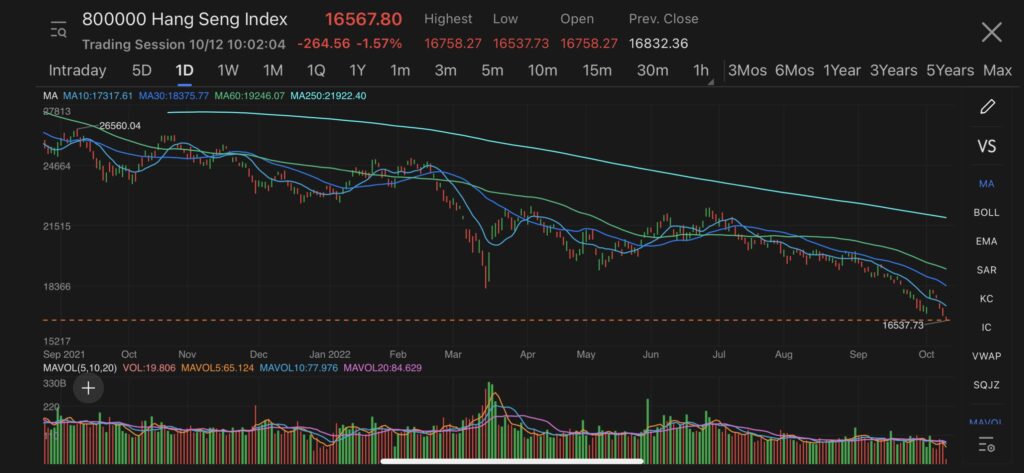Viewport: 1024px width, 473px height.
Task: Click the current price 16567.80
Action: tap(364, 20)
